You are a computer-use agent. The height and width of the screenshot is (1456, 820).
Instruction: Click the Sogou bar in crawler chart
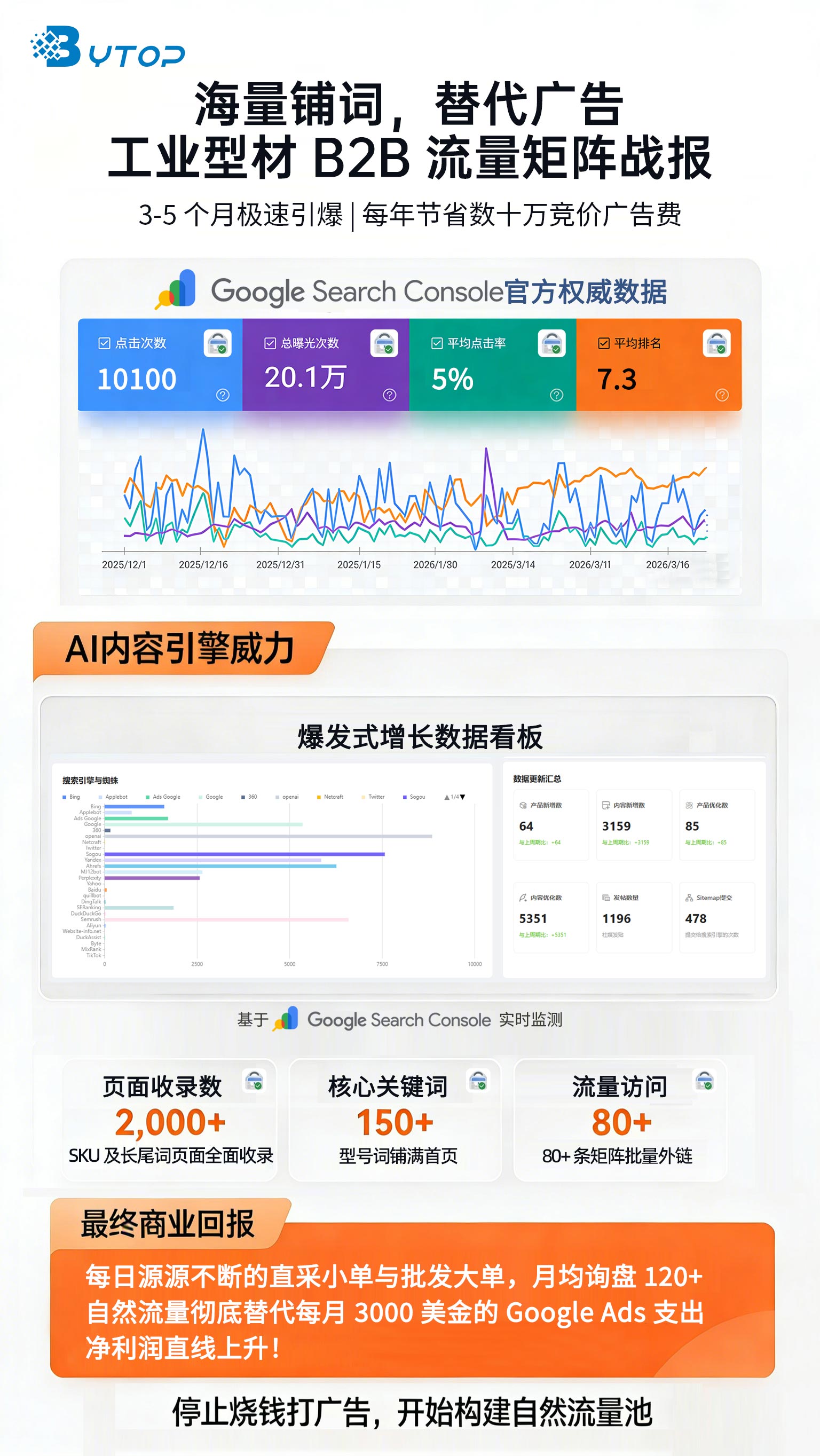pos(245,854)
